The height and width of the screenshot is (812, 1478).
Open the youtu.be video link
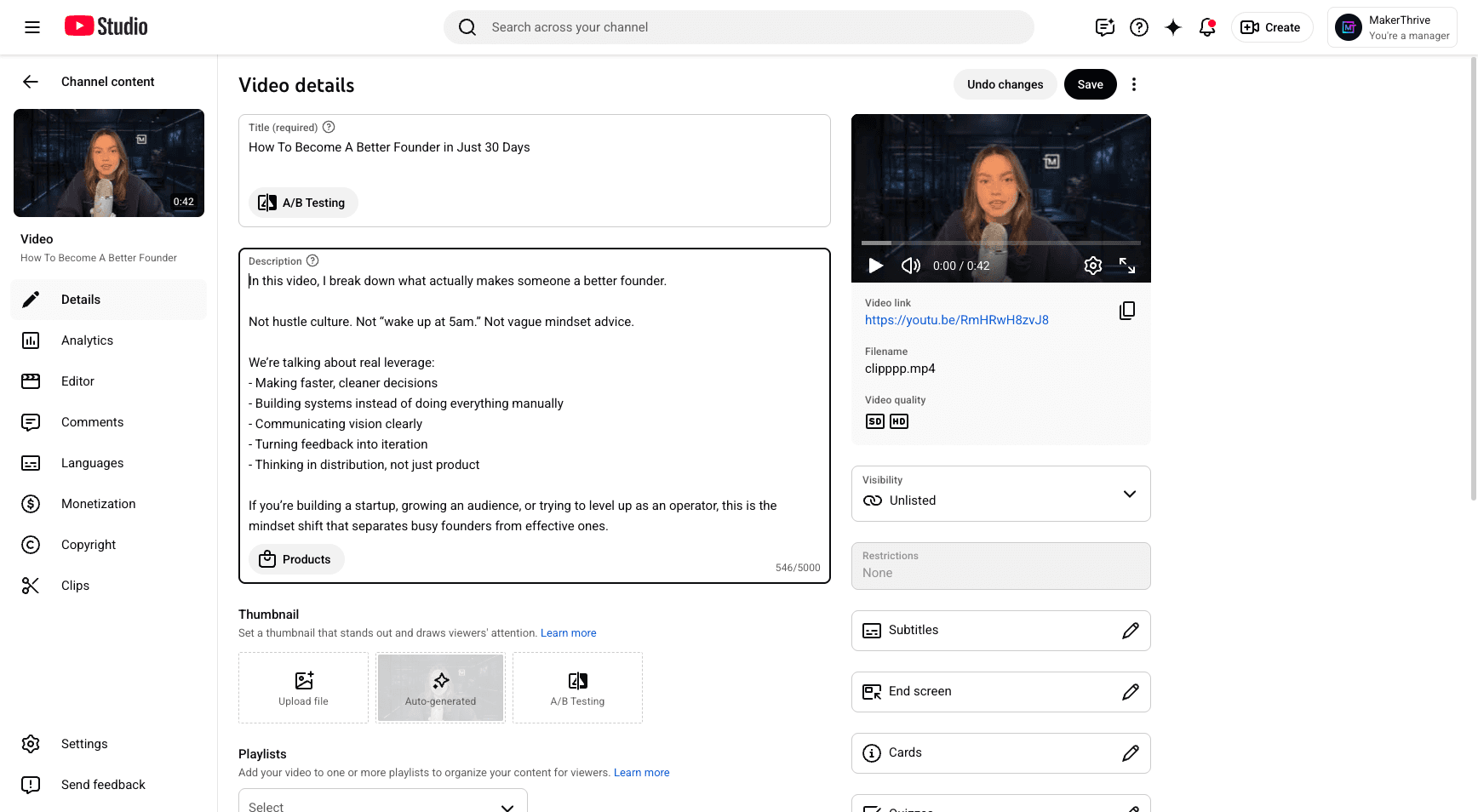coord(957,320)
